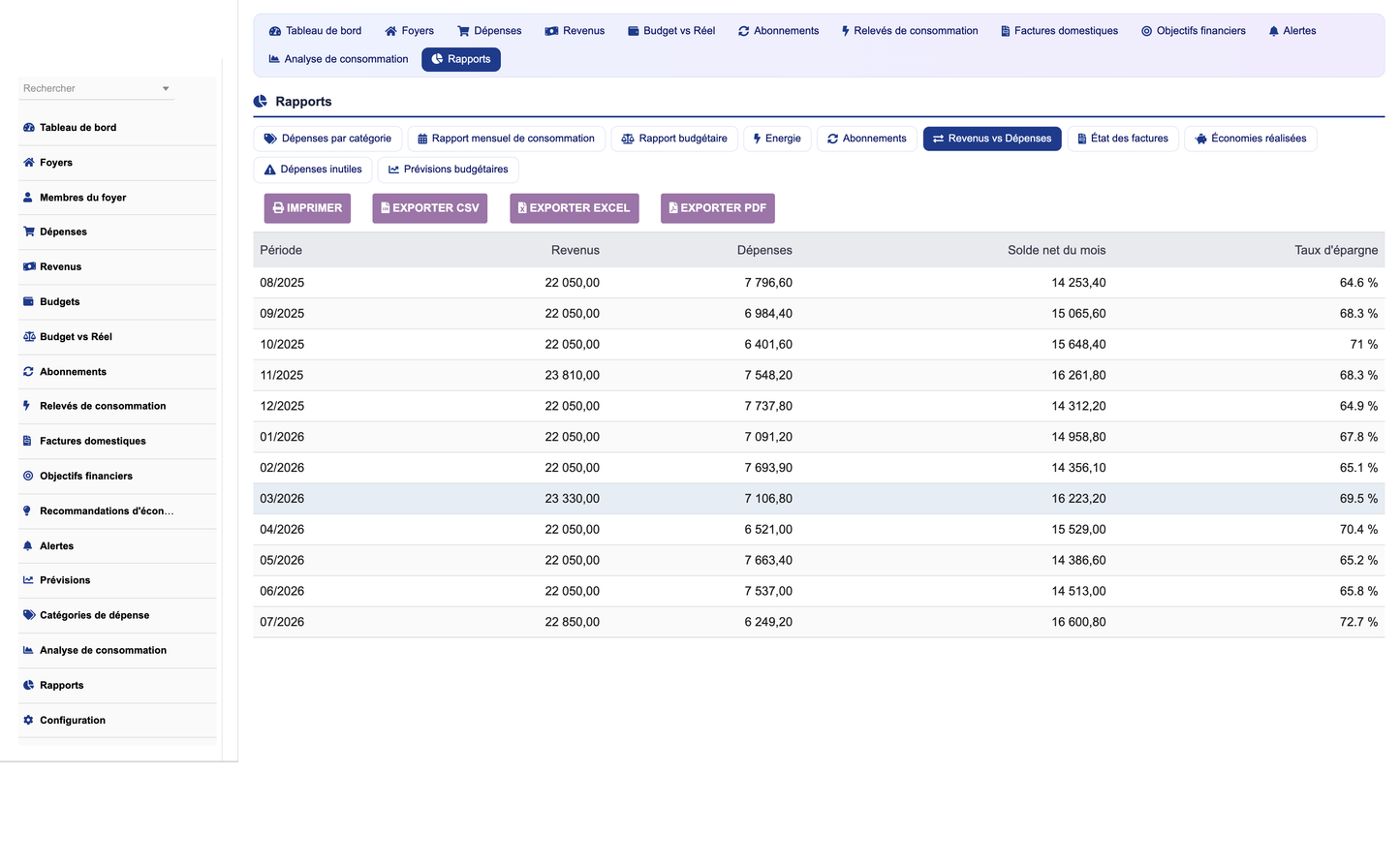Click the Catégories de dépense tags icon
The height and width of the screenshot is (867, 1400).
point(29,615)
